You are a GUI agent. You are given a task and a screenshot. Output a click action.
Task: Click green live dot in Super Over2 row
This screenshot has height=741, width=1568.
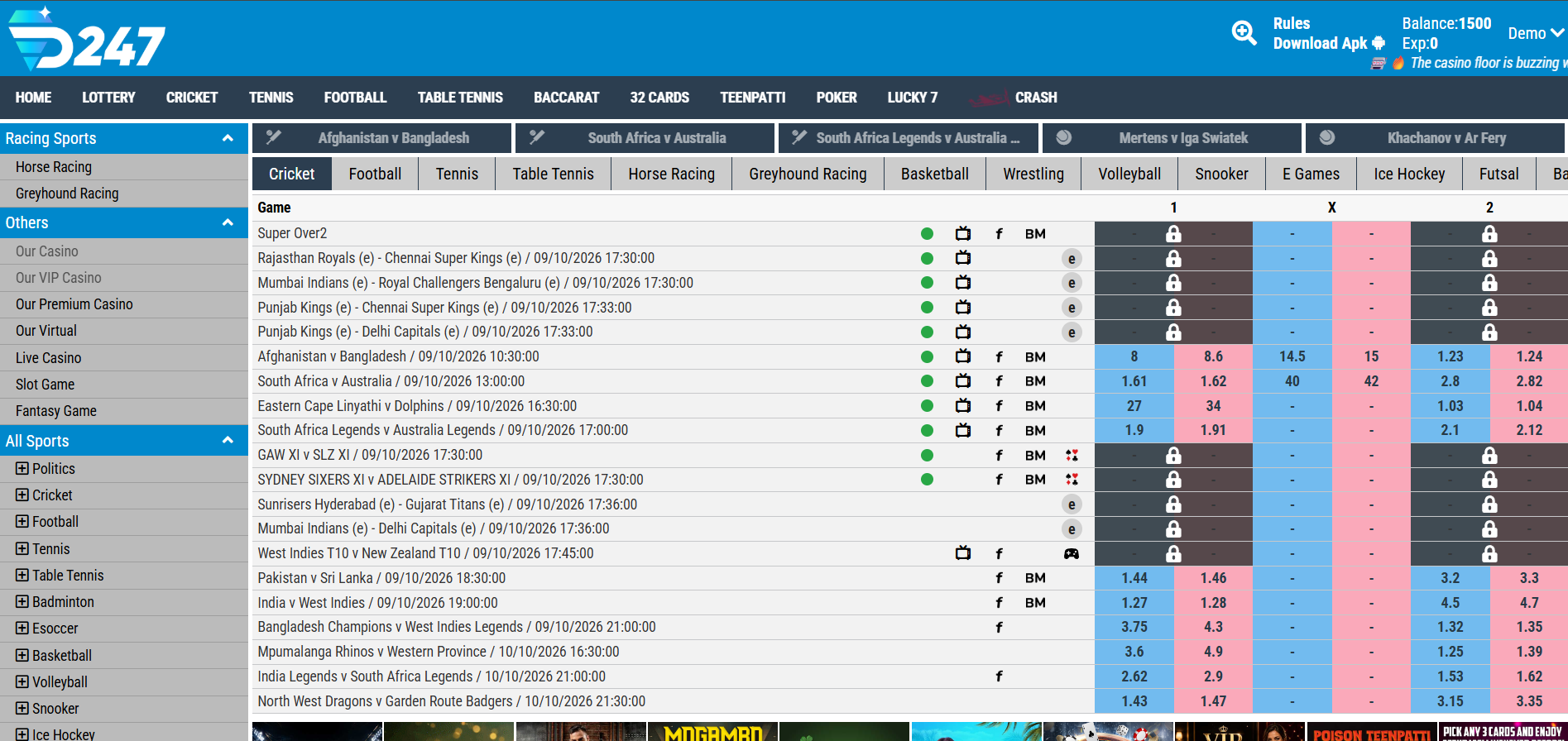click(x=927, y=234)
